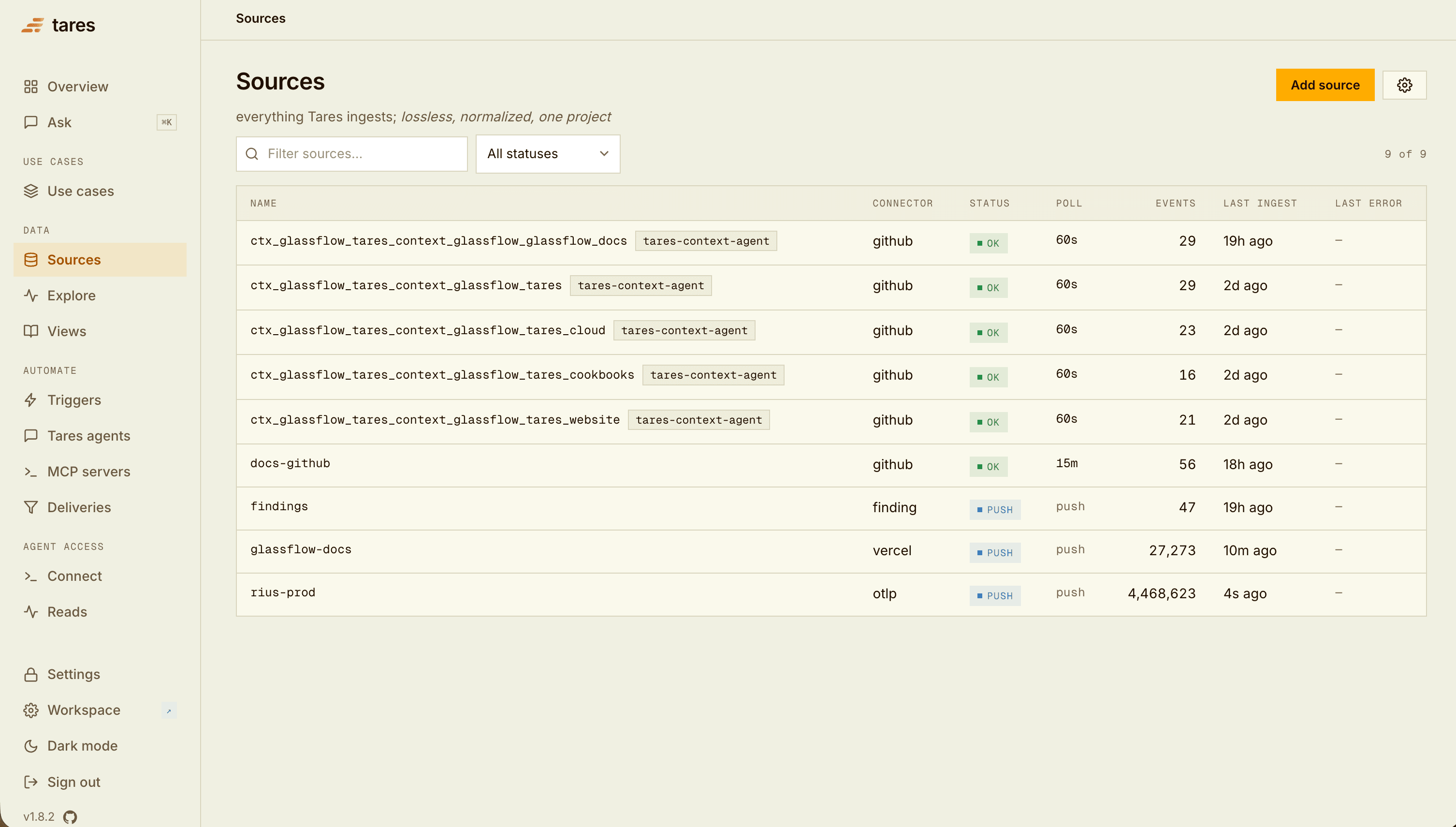Image resolution: width=1456 pixels, height=827 pixels.
Task: Click the Views book icon
Action: (30, 331)
